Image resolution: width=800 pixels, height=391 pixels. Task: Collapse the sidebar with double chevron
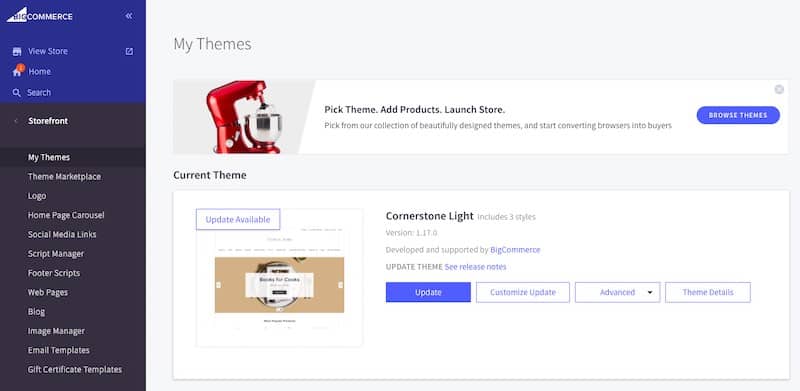(x=129, y=16)
